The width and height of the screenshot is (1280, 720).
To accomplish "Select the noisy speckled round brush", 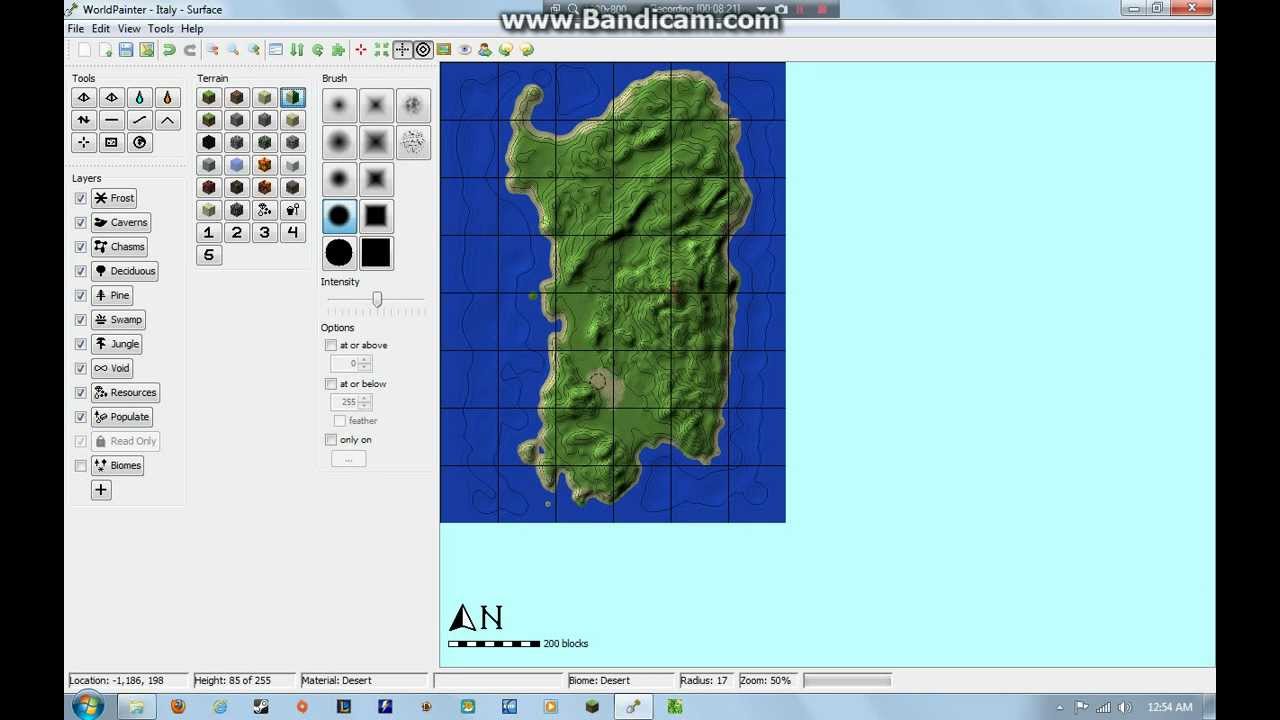I will coord(413,142).
